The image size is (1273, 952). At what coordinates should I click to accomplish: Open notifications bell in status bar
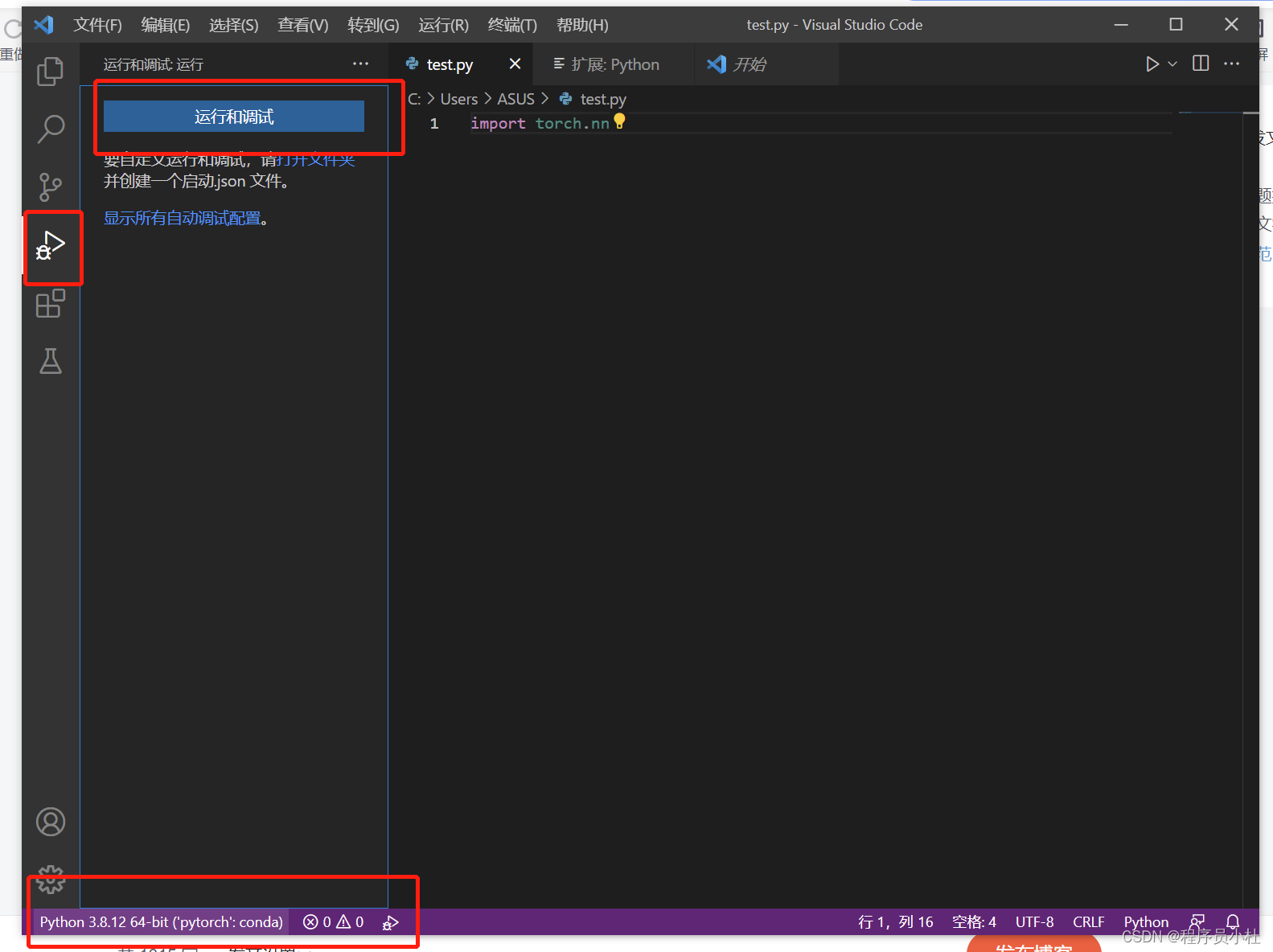[x=1233, y=922]
